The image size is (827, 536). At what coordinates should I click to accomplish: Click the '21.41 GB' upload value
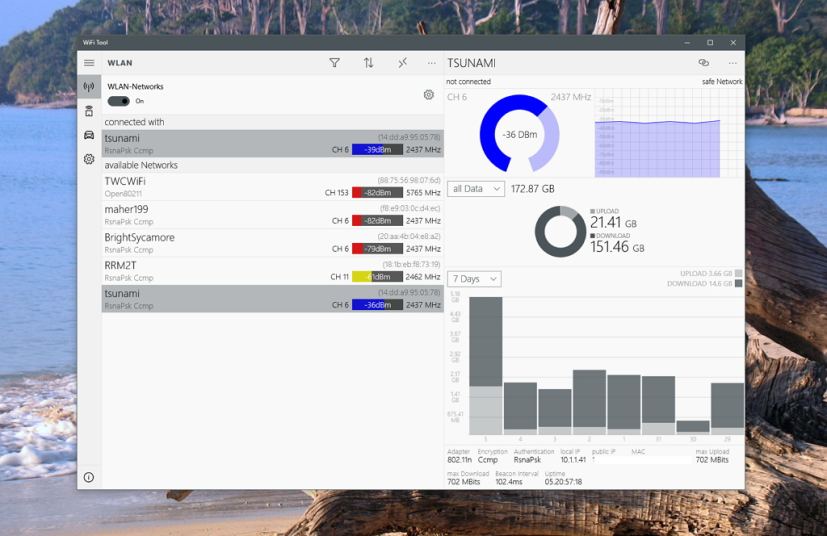[613, 223]
